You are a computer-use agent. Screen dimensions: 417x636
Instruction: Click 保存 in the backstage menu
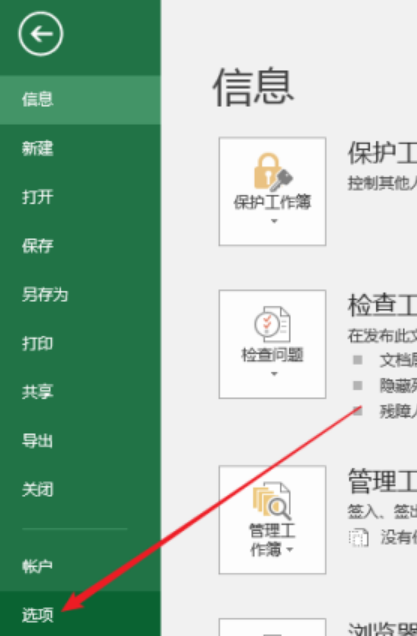[x=80, y=246]
